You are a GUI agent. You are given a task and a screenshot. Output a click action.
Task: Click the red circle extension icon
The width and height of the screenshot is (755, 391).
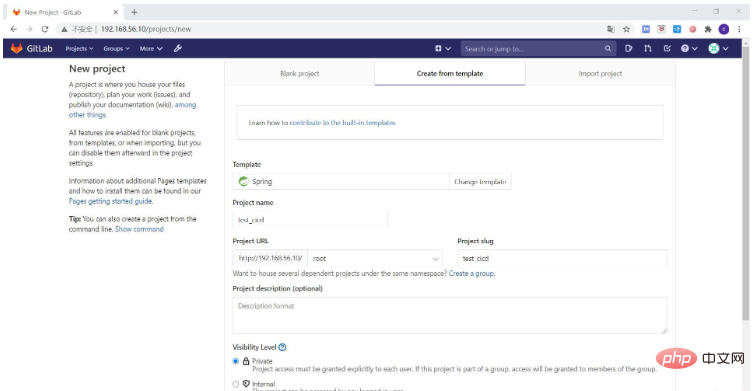[692, 29]
